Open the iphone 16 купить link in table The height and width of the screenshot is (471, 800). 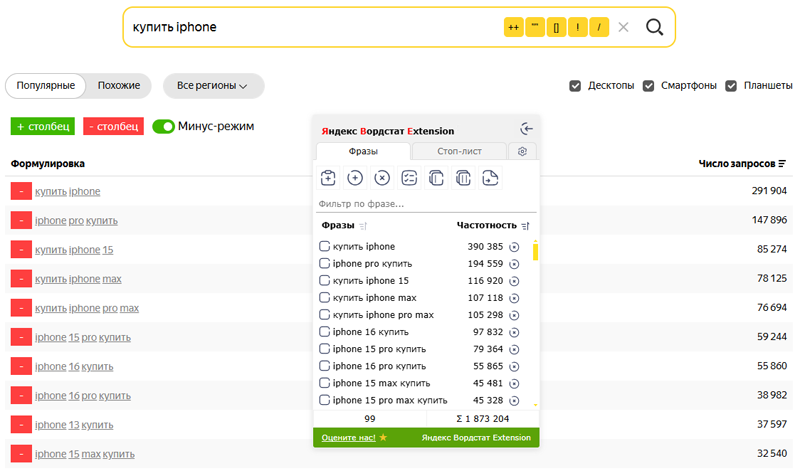tap(74, 366)
